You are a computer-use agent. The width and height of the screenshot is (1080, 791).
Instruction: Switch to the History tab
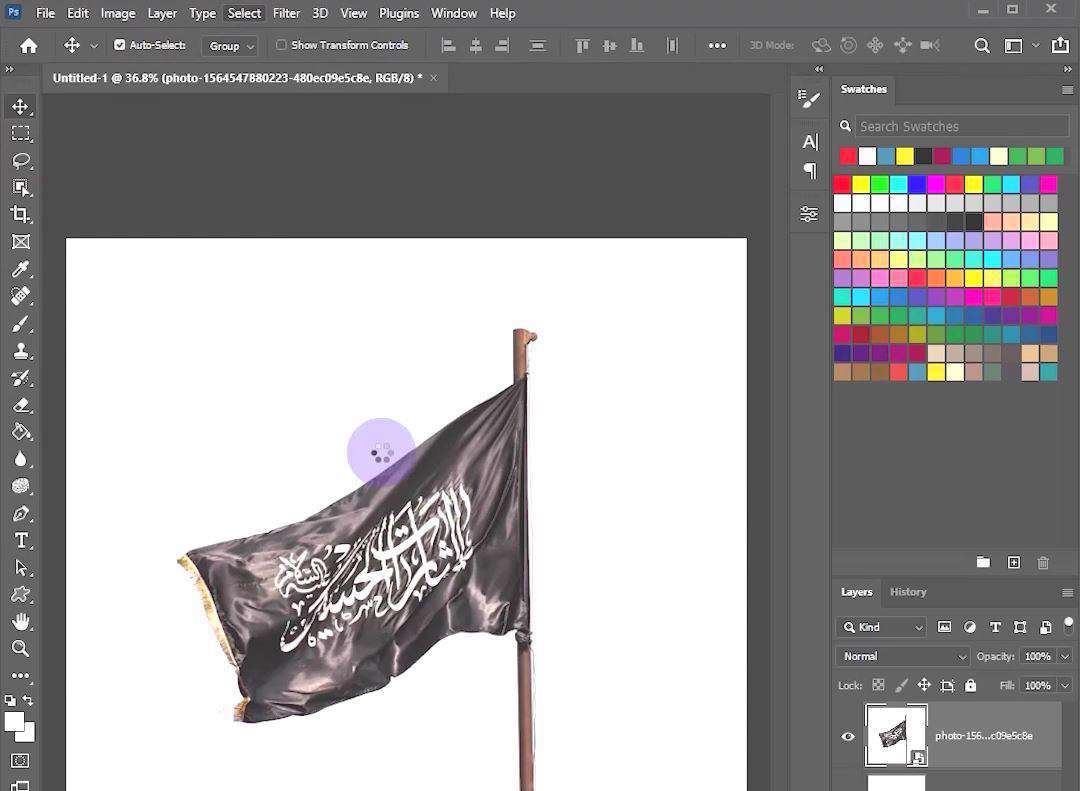[x=908, y=592]
